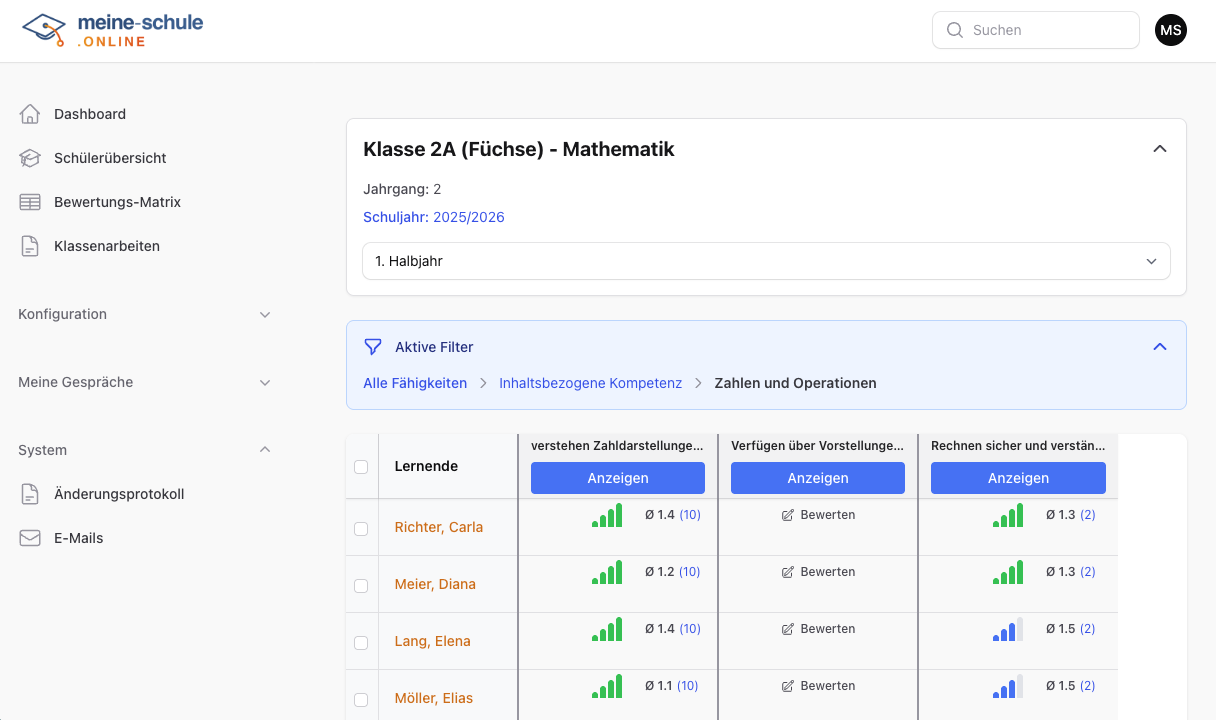Select the Dashboard home icon
1216x720 pixels.
29,113
